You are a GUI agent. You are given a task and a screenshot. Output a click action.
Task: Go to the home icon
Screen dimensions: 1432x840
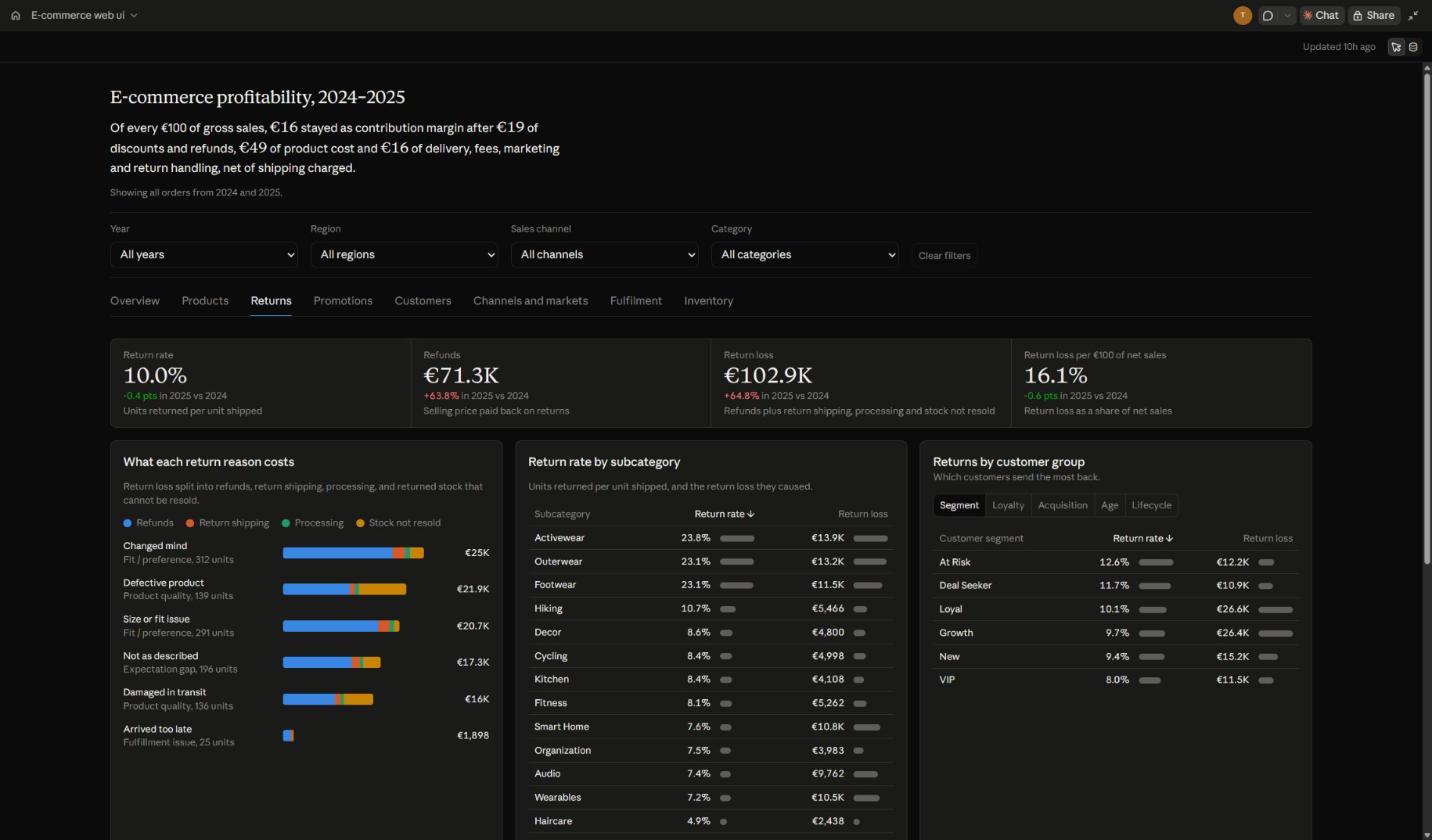click(15, 15)
